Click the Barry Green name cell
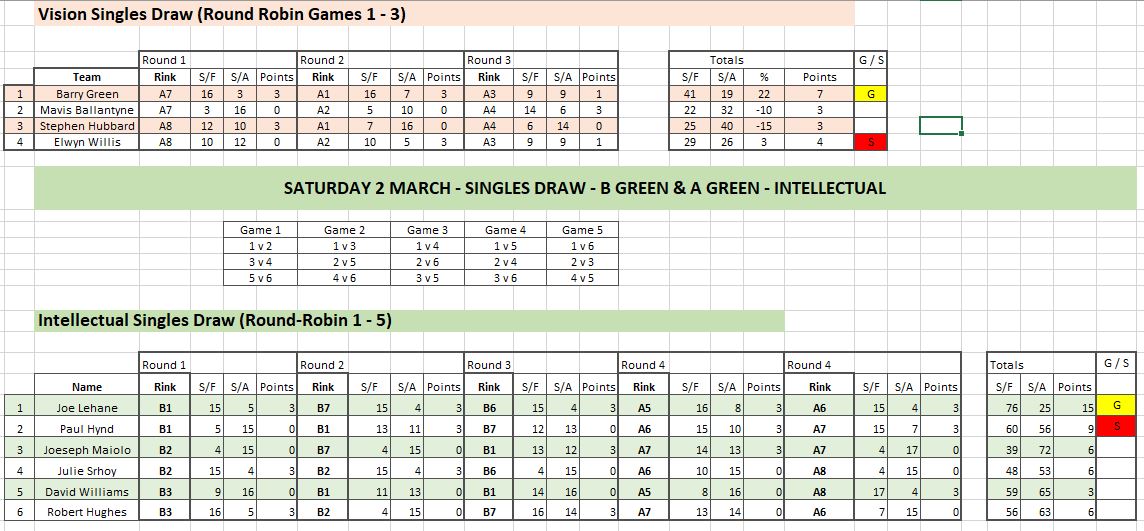This screenshot has width=1144, height=531. coord(87,94)
